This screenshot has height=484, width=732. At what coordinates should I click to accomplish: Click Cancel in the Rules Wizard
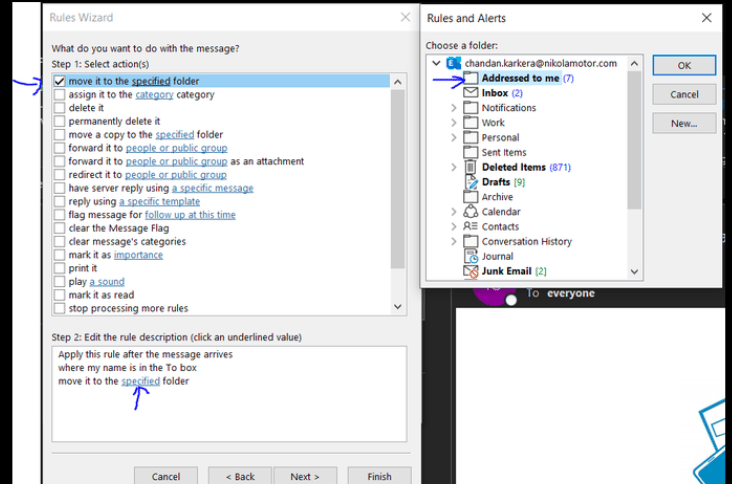[166, 476]
